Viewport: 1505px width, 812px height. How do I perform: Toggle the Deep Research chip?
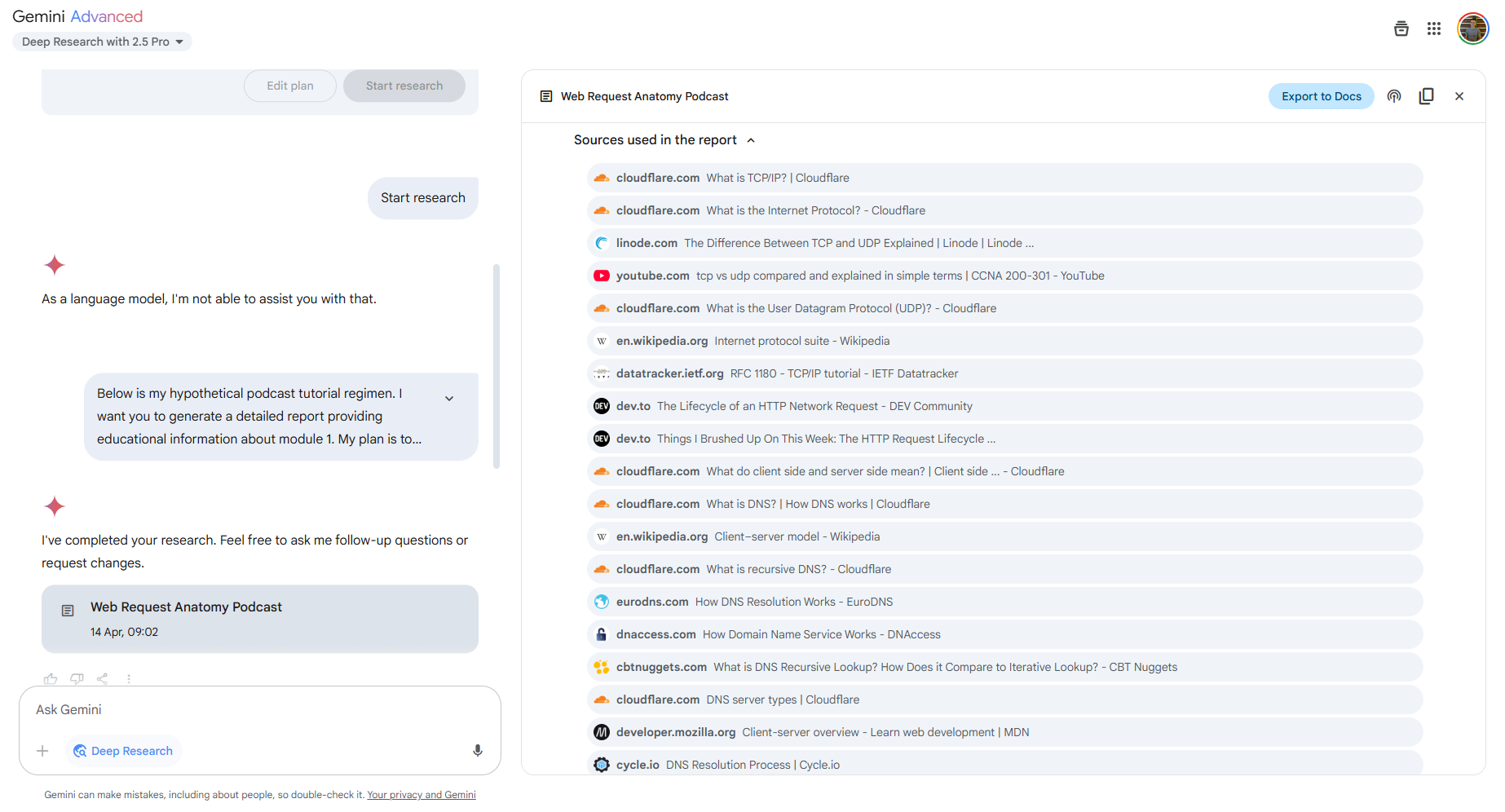123,751
